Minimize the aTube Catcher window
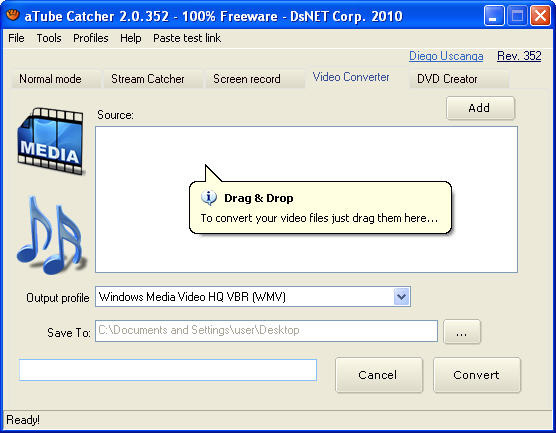The image size is (556, 433). click(x=494, y=16)
